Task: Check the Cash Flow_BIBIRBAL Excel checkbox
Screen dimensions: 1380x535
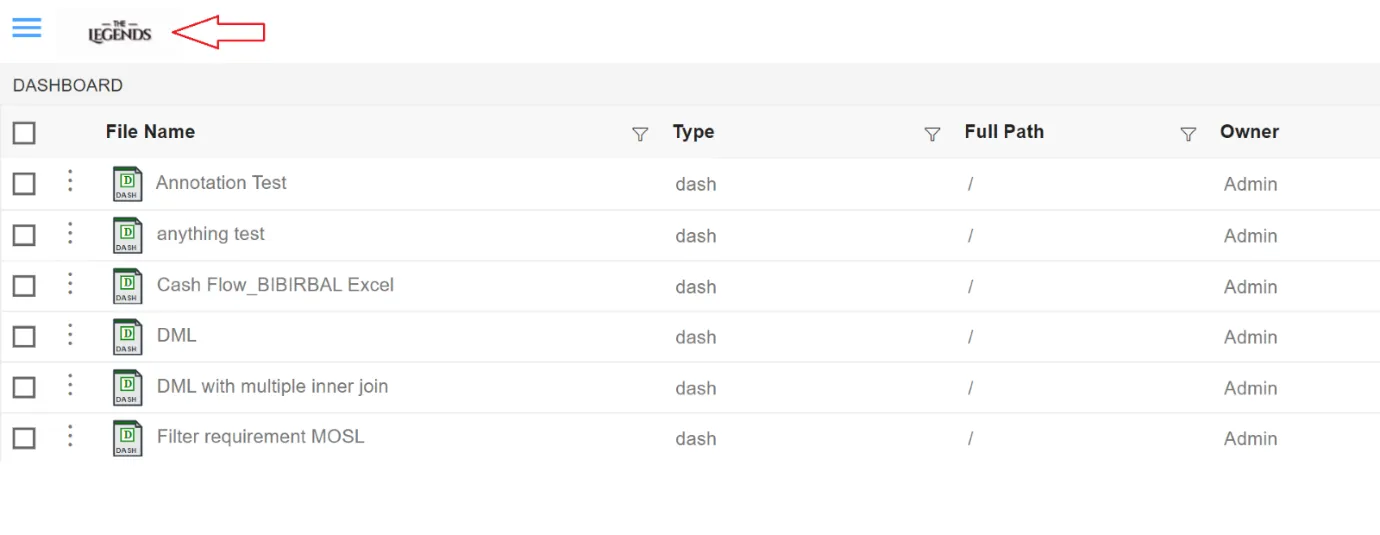Action: tap(24, 286)
